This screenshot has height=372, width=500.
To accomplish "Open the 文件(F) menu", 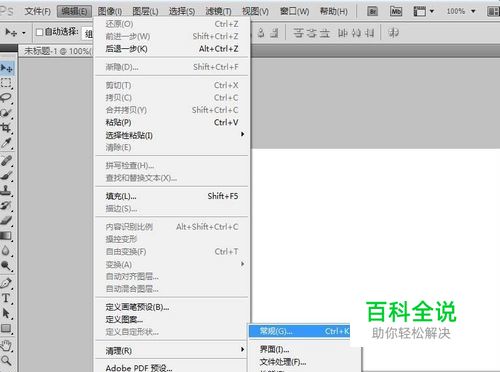I will [x=38, y=12].
